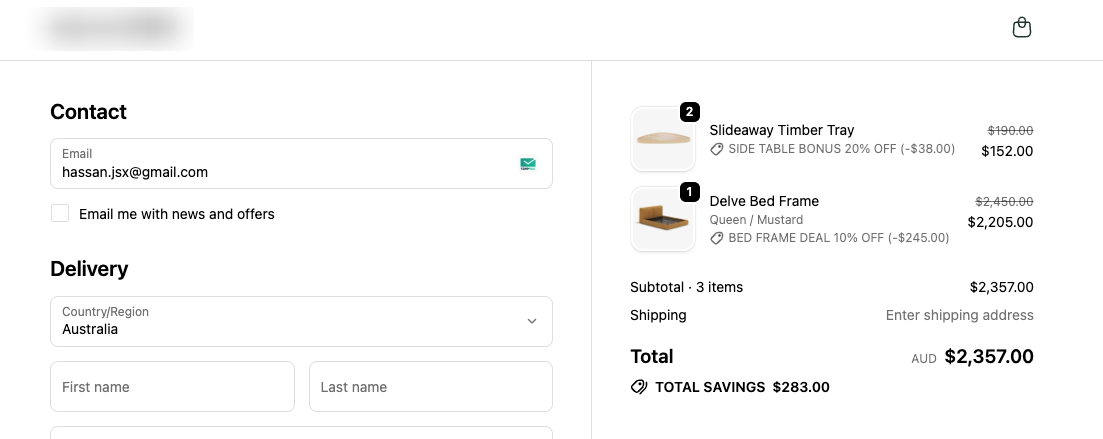
Task: Click the tag icon beside SIDE TABLE BONUS
Action: click(x=716, y=149)
